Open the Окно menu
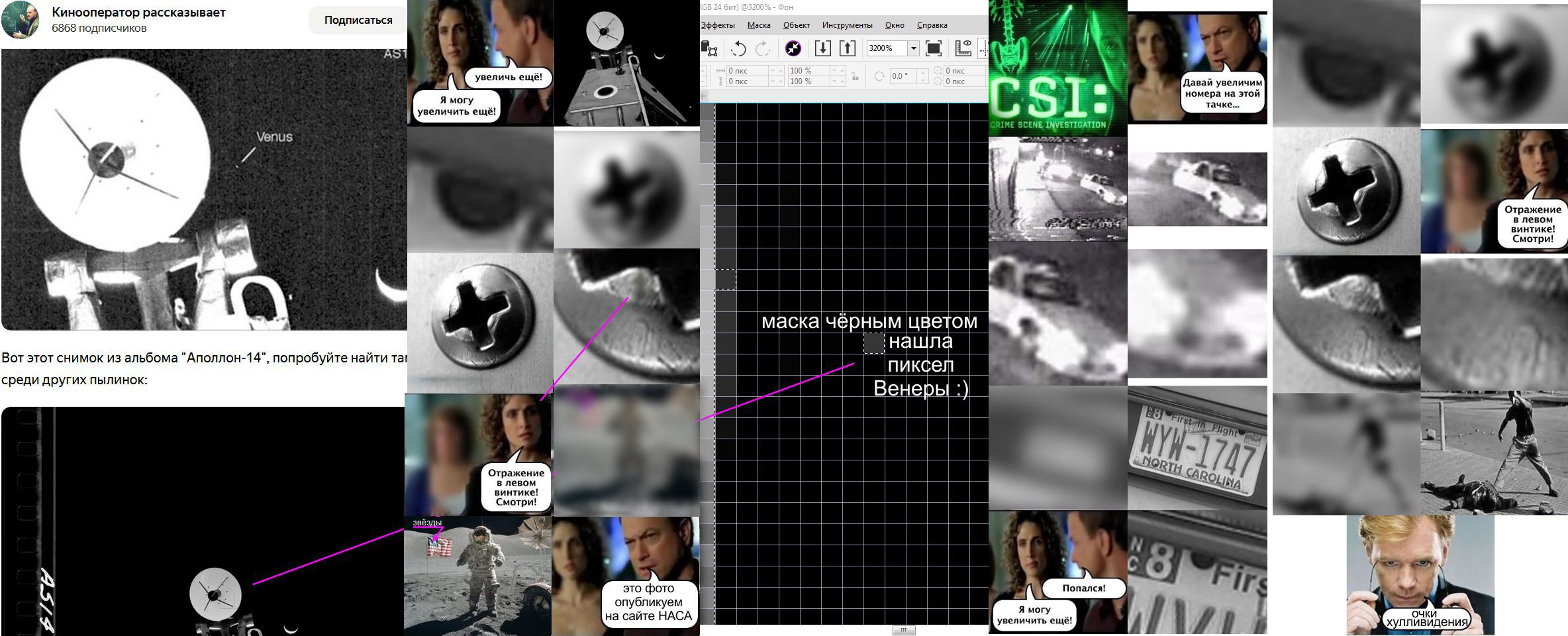Viewport: 1568px width, 636px height. tap(895, 25)
